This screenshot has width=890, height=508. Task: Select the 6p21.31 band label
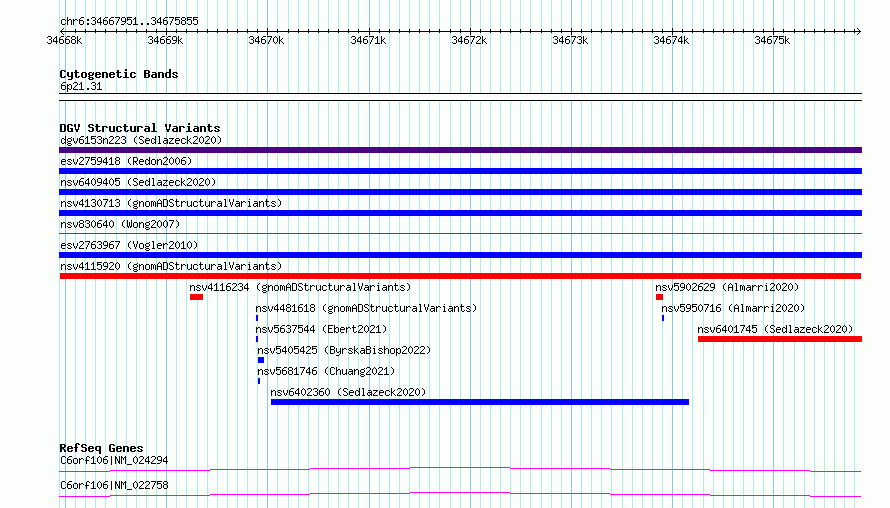click(81, 86)
